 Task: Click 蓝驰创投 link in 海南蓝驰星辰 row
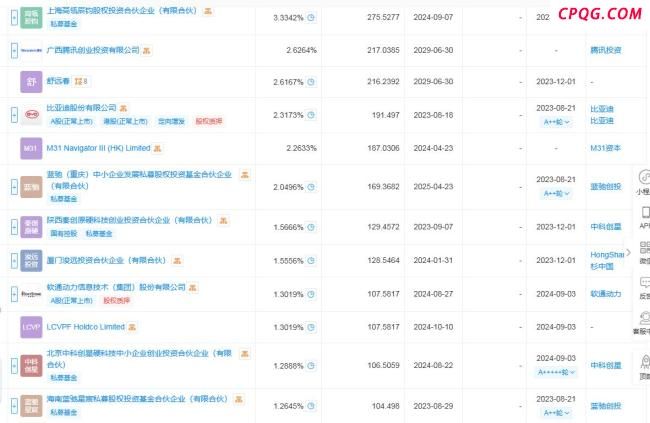pyautogui.click(x=606, y=406)
